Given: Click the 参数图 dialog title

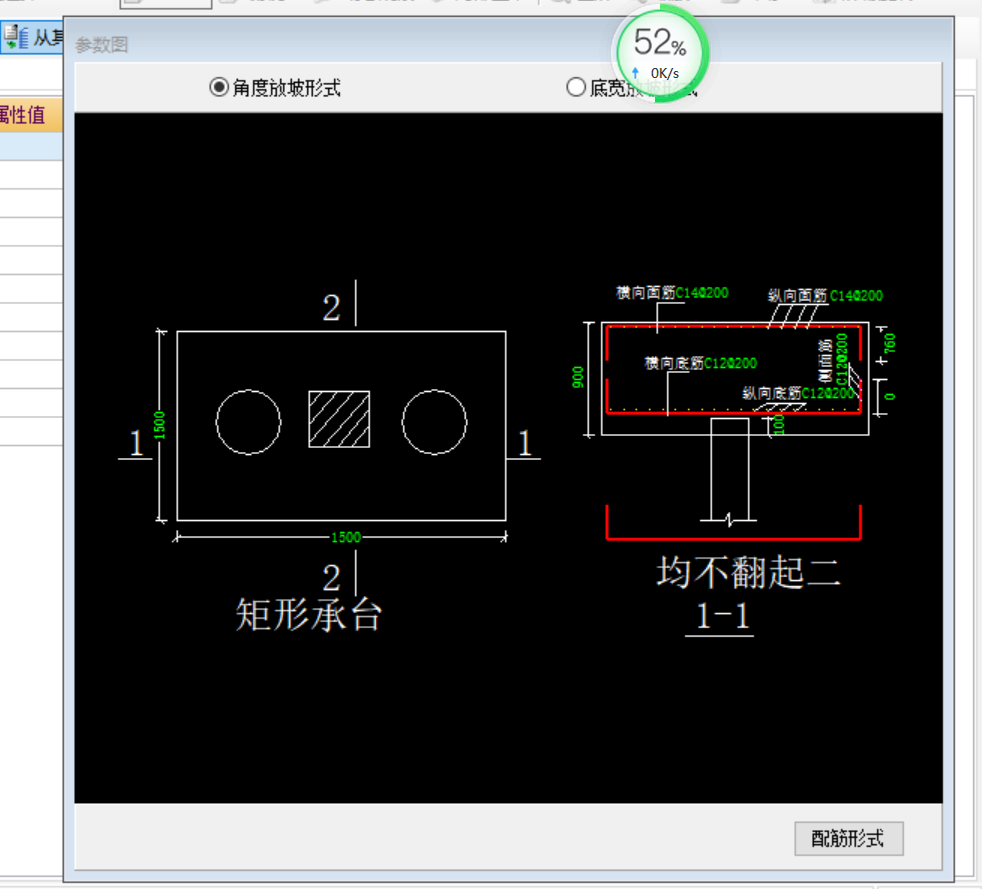Looking at the screenshot, I should pos(101,44).
